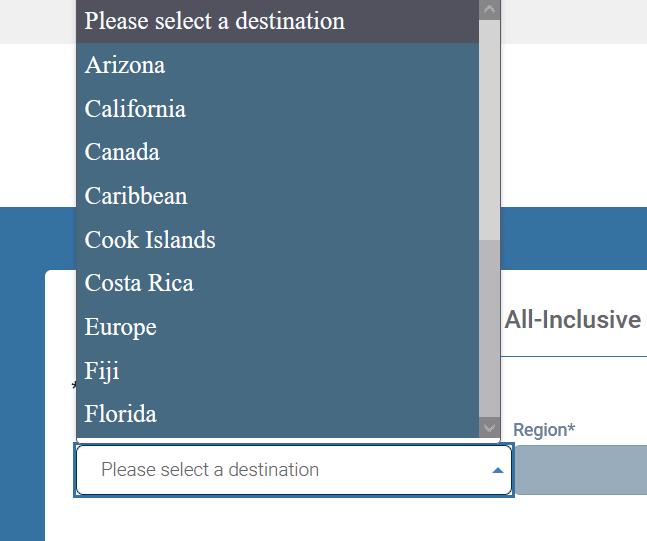Click the scrollbar down arrow in destination list
The width and height of the screenshot is (647, 541).
point(489,427)
